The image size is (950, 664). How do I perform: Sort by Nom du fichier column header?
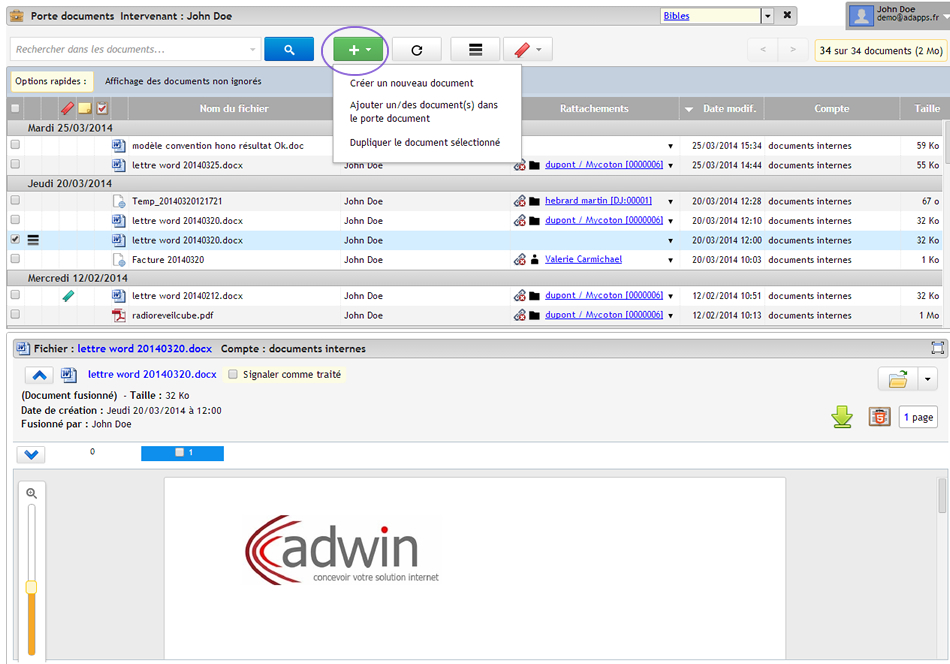click(x=234, y=108)
